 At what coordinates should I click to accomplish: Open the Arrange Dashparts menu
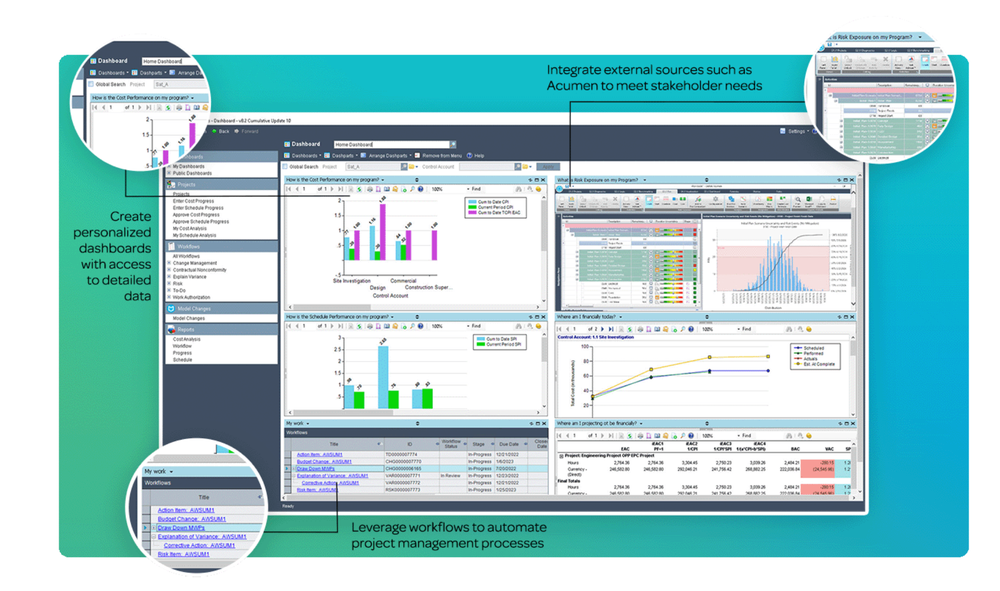(386, 155)
